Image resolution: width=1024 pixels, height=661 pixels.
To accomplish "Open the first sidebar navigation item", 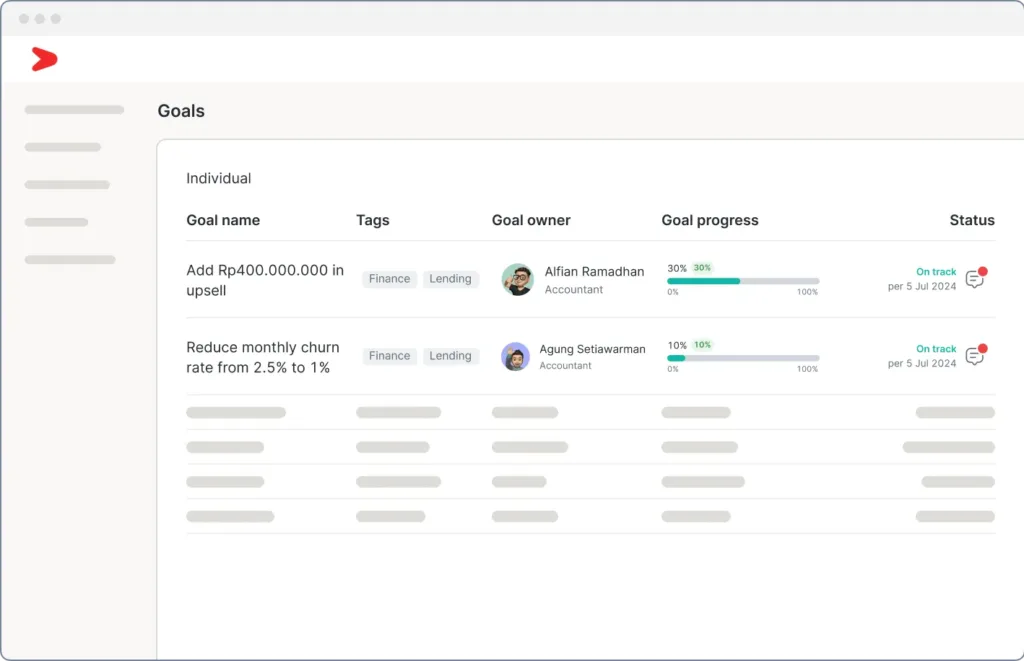I will click(x=74, y=109).
